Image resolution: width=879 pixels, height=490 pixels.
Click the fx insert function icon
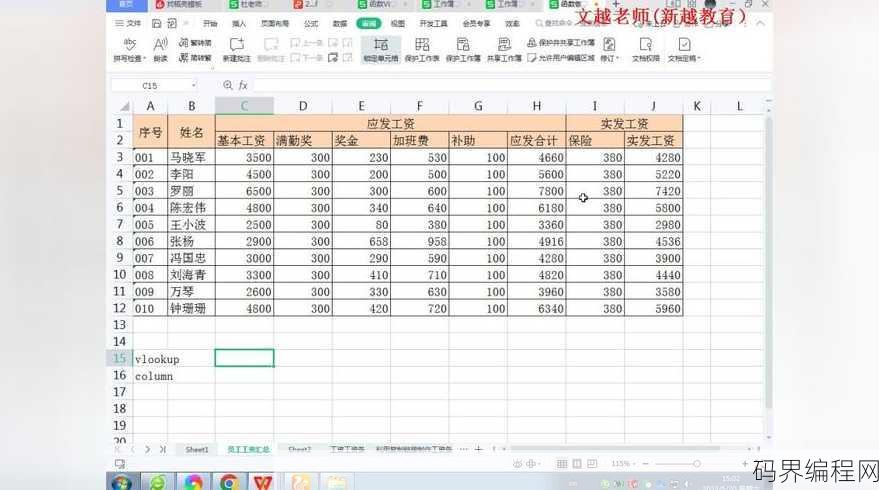point(243,85)
